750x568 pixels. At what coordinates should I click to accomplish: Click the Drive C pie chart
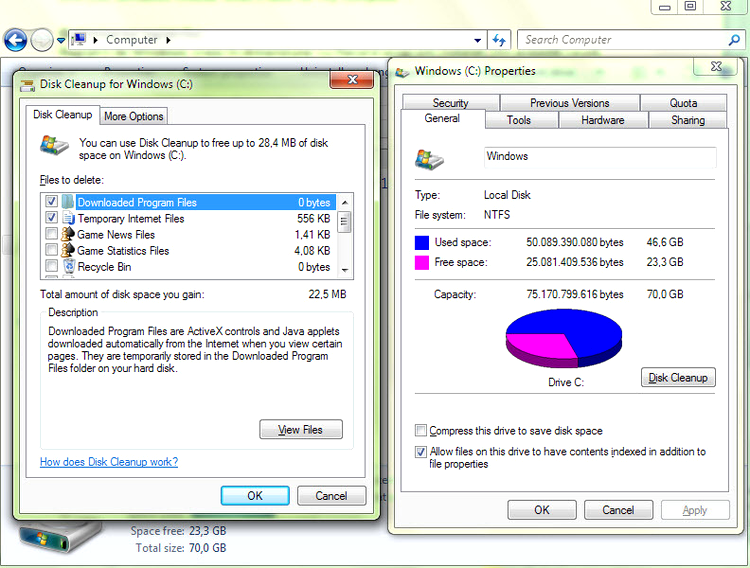pyautogui.click(x=564, y=338)
